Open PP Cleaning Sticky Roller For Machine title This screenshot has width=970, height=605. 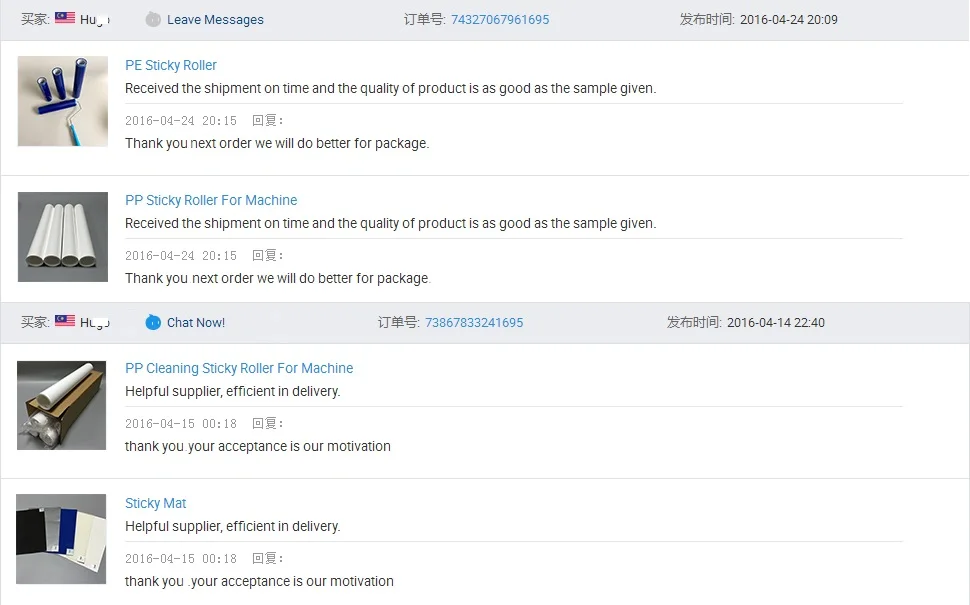pos(239,368)
